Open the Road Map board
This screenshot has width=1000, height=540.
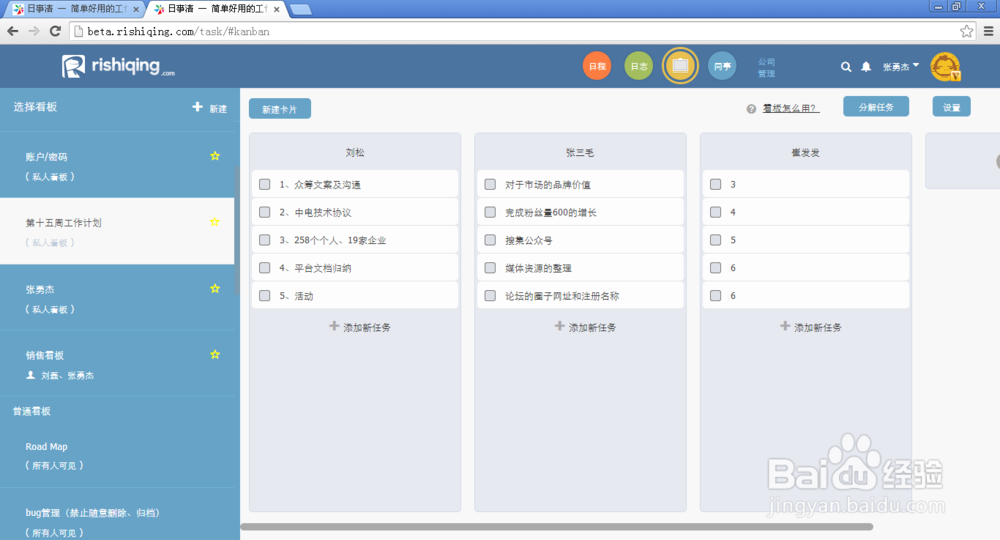tap(117, 456)
